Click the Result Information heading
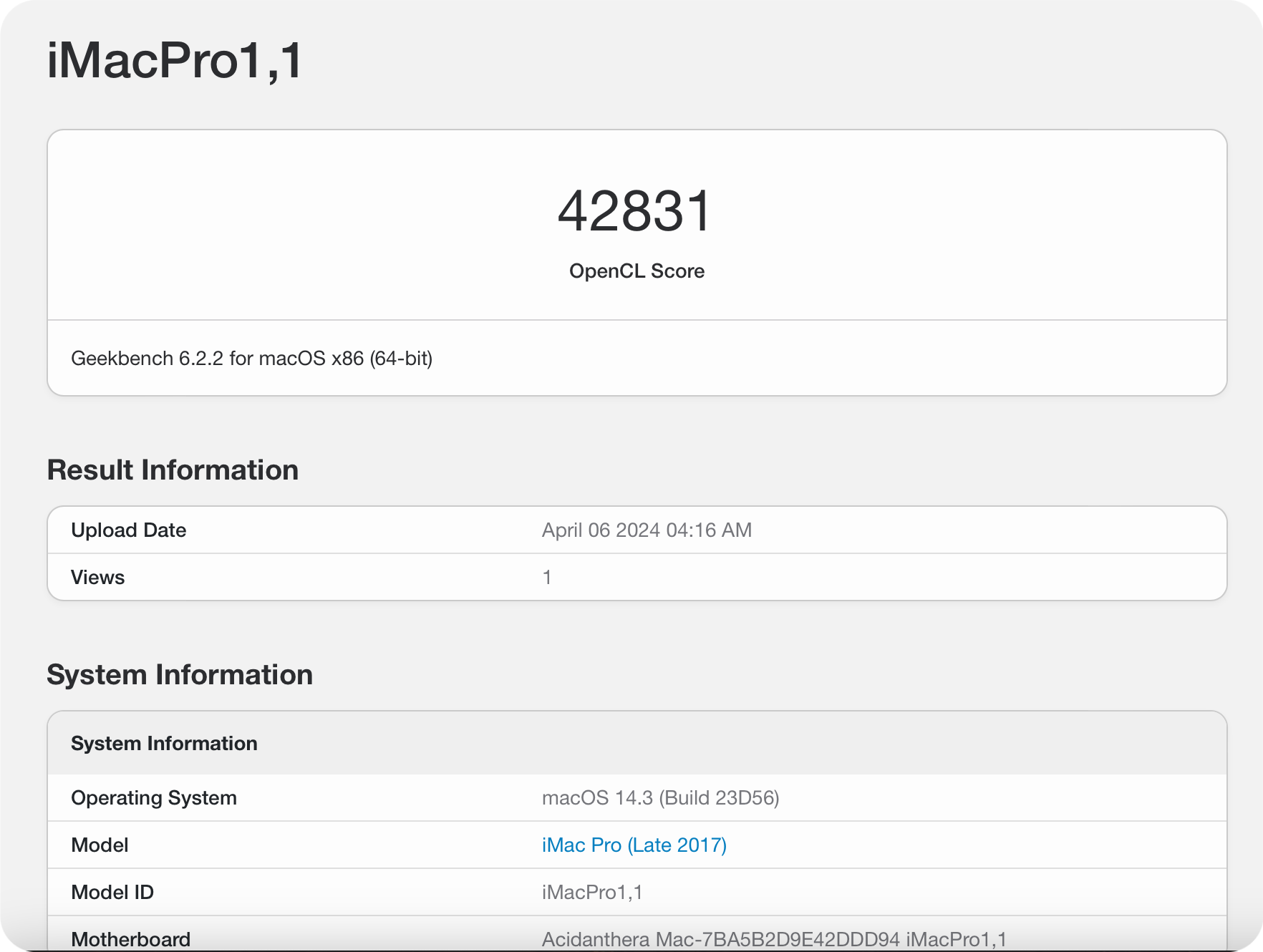Viewport: 1263px width, 952px height. (173, 470)
